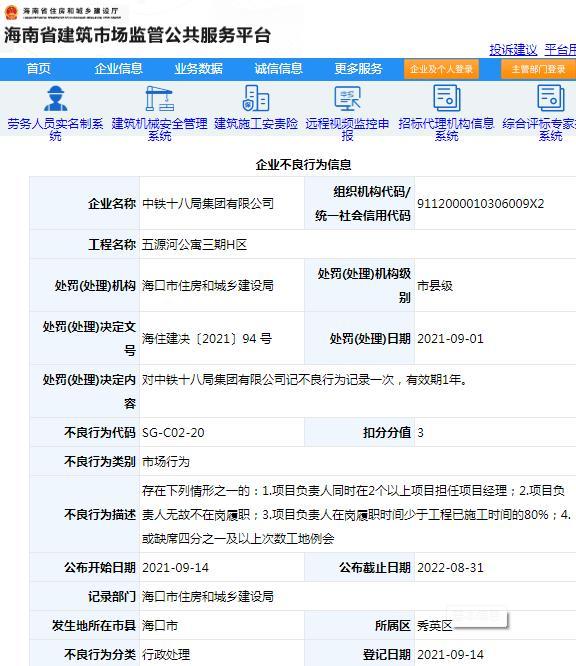The width and height of the screenshot is (576, 666).
Task: Select 行政处理 classification value
Action: coord(166,654)
